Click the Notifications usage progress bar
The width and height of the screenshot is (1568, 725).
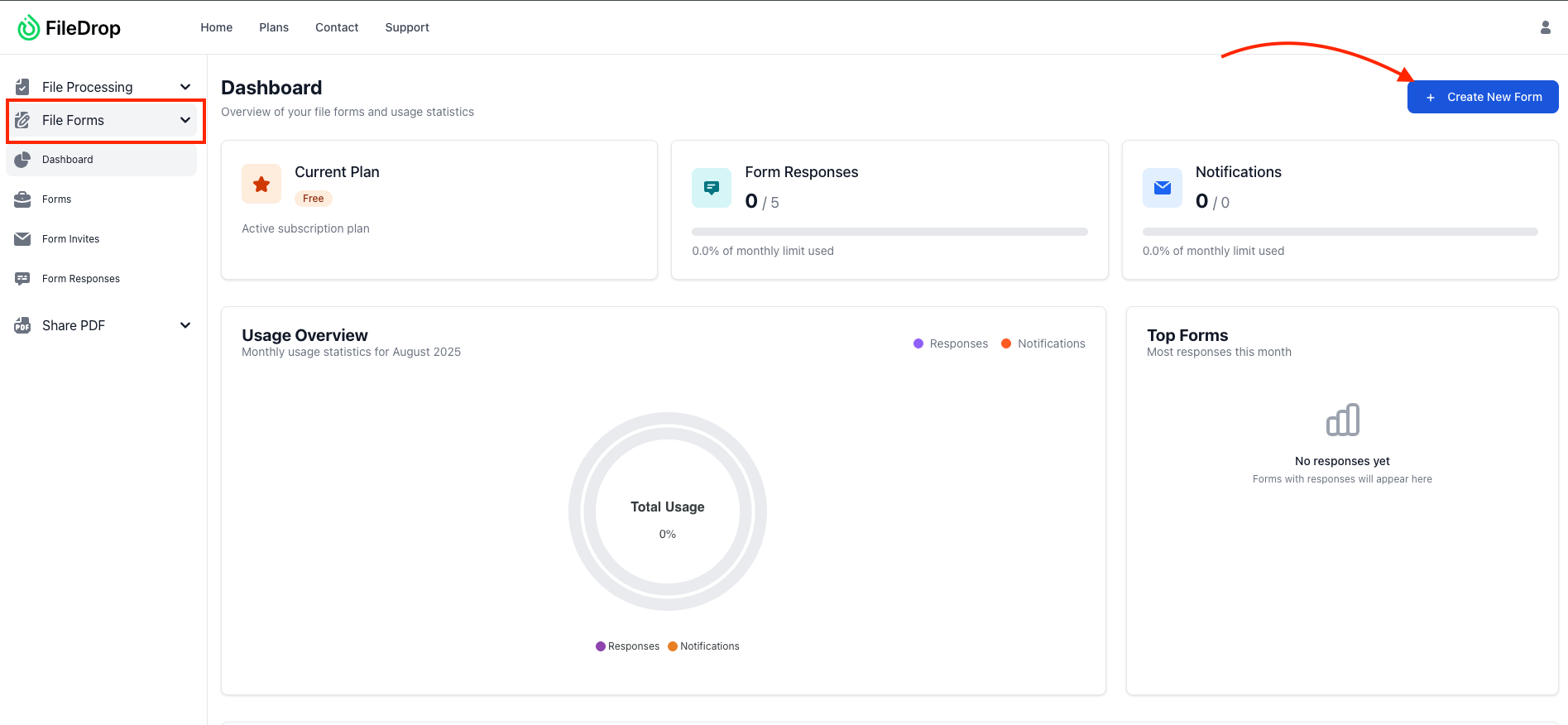[x=1340, y=232]
